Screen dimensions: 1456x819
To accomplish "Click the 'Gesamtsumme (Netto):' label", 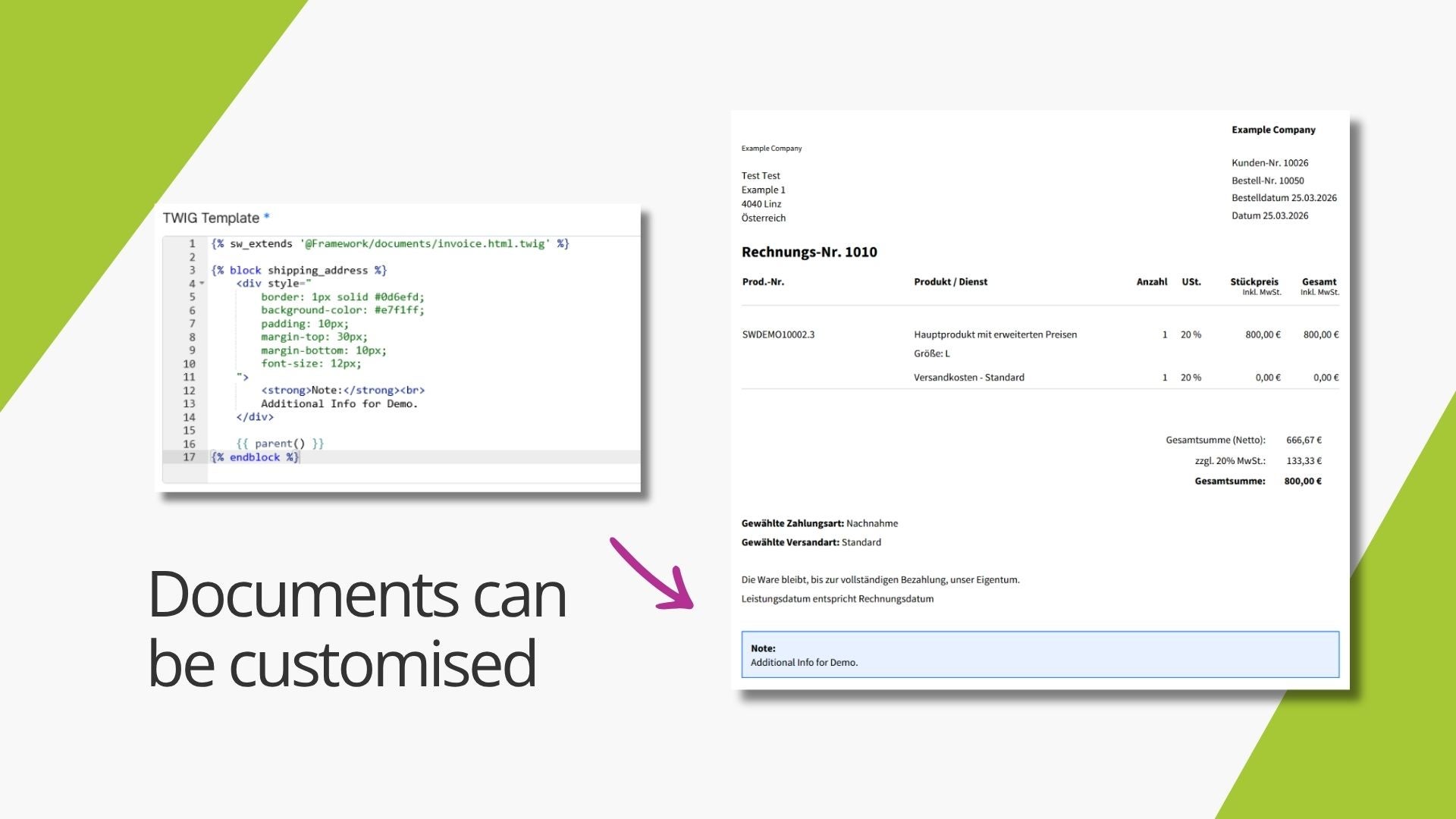I will [1216, 440].
